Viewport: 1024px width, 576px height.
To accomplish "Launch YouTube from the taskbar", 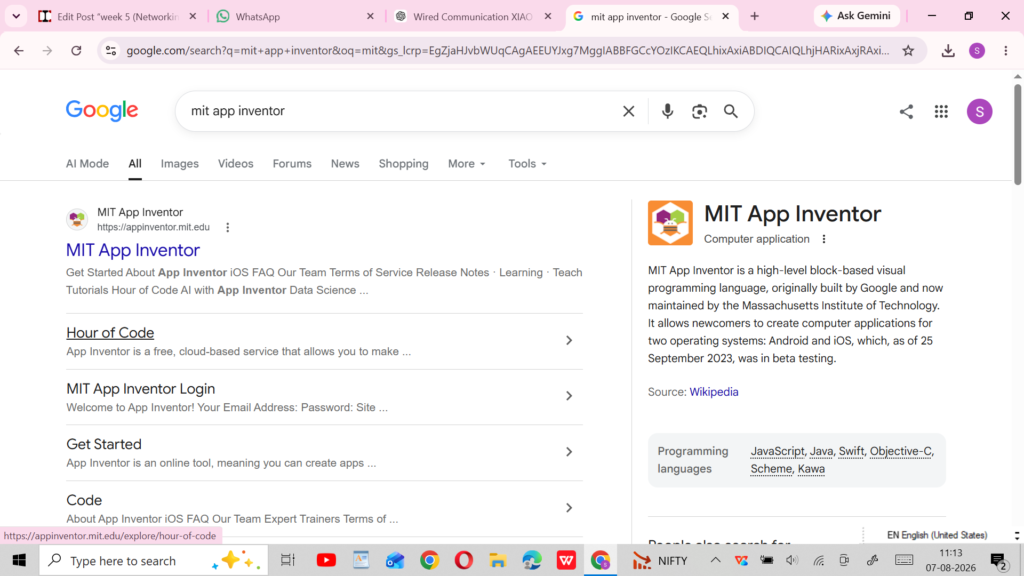I will (x=326, y=560).
